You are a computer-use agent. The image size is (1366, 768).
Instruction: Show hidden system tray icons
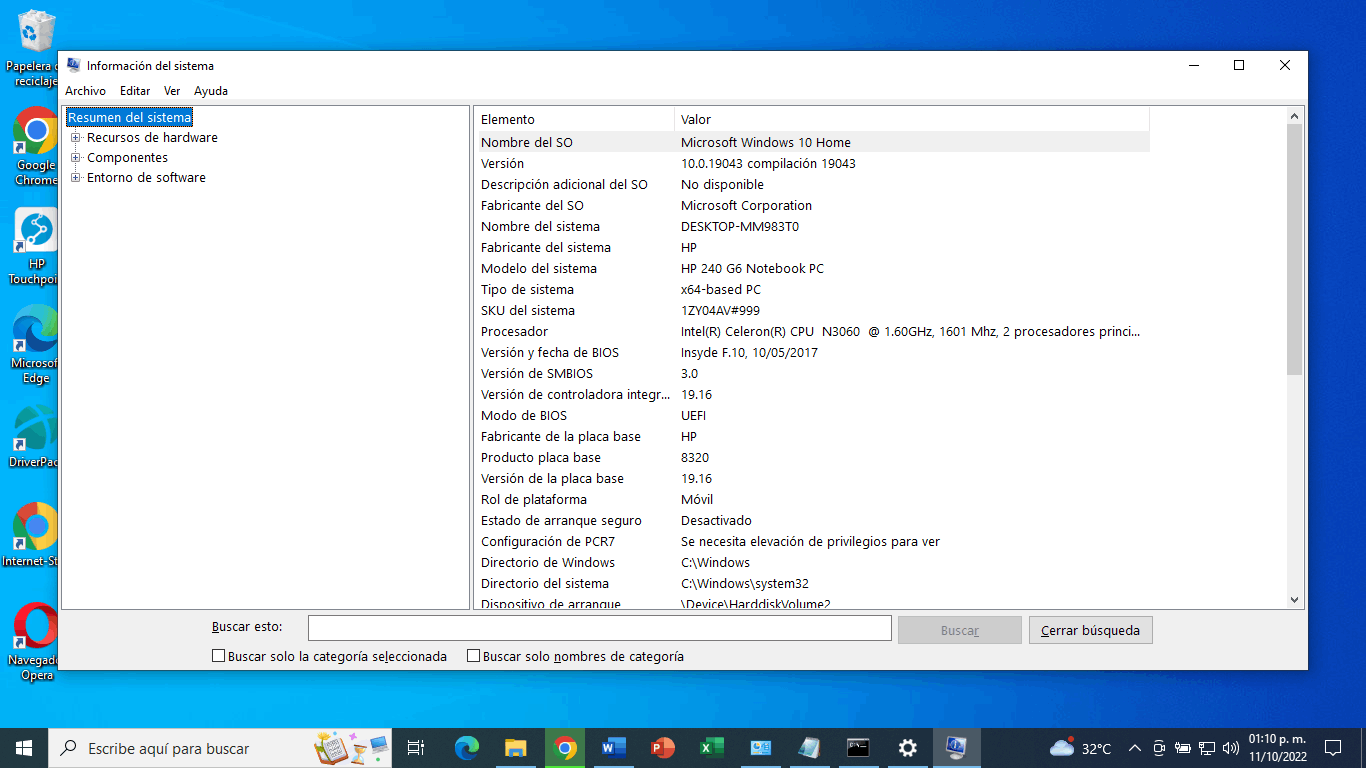pyautogui.click(x=1134, y=748)
